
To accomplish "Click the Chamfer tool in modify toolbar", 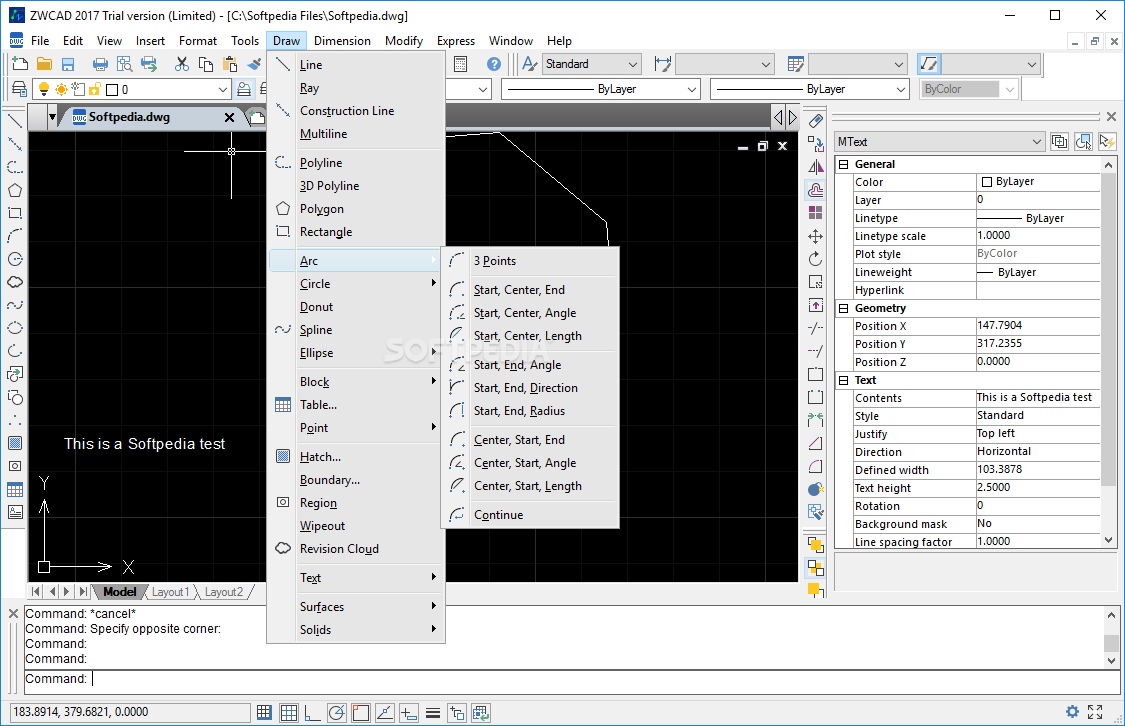I will coord(816,443).
